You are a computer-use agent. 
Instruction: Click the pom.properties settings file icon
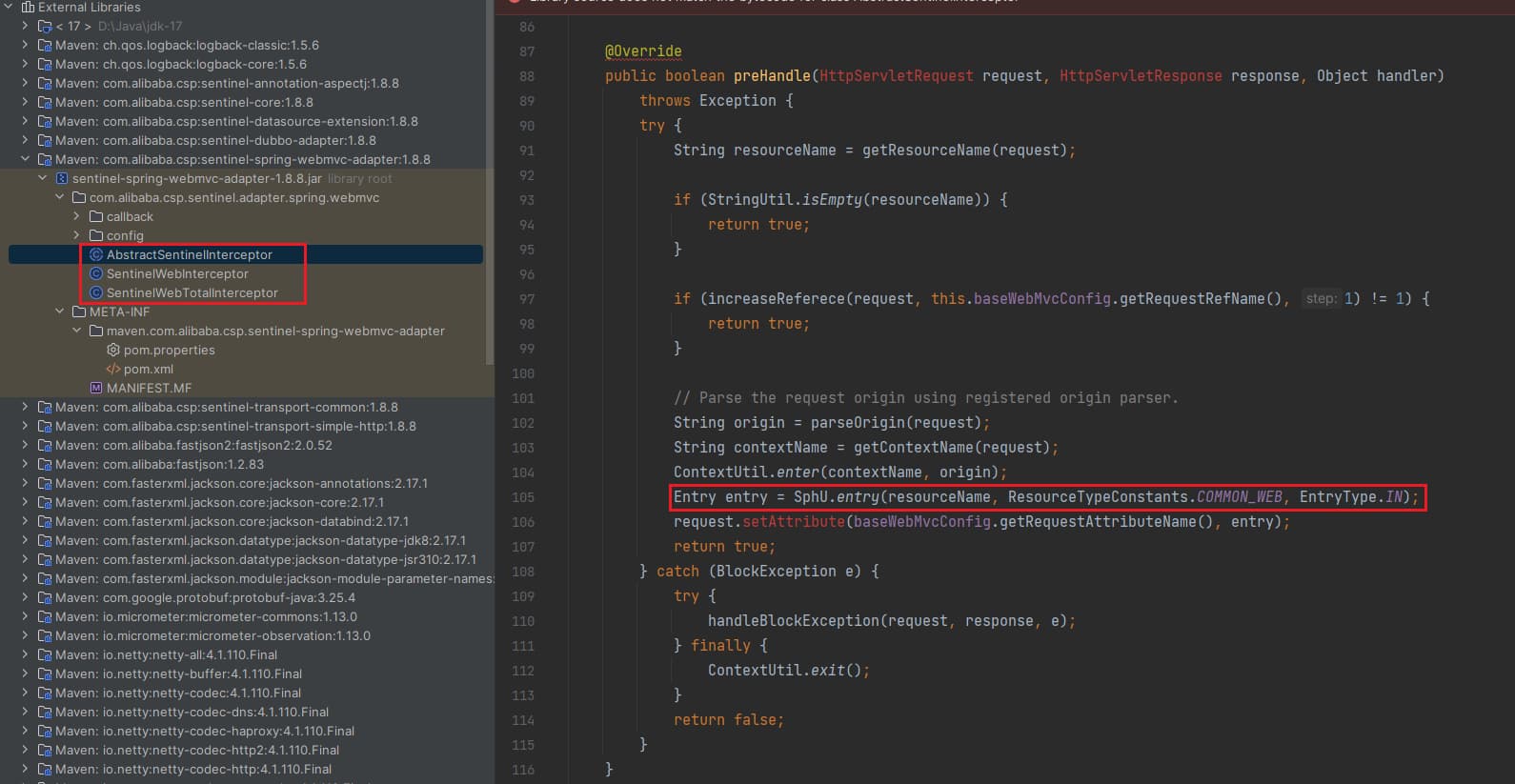point(113,350)
